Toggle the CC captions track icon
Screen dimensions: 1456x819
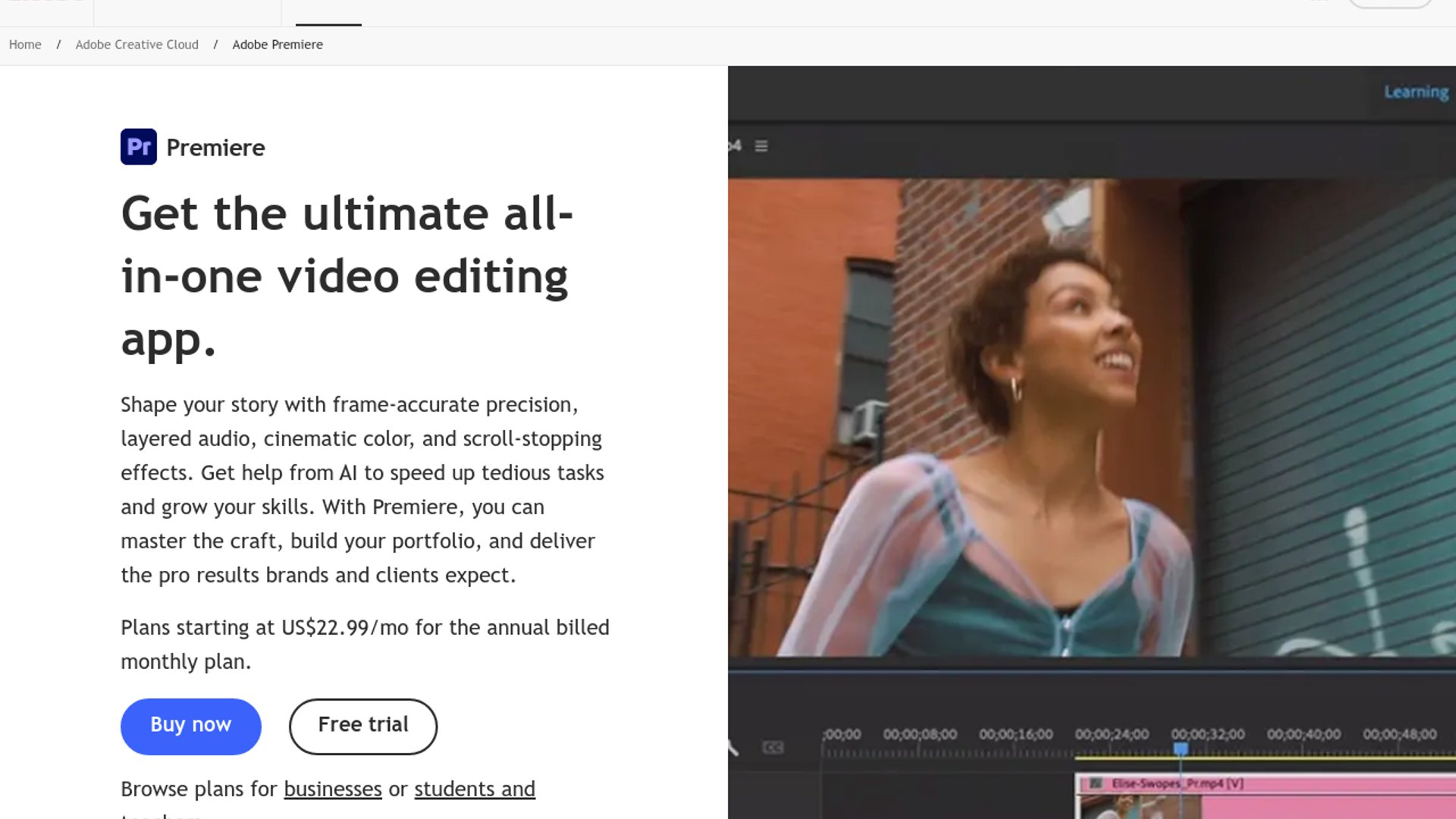pos(772,748)
